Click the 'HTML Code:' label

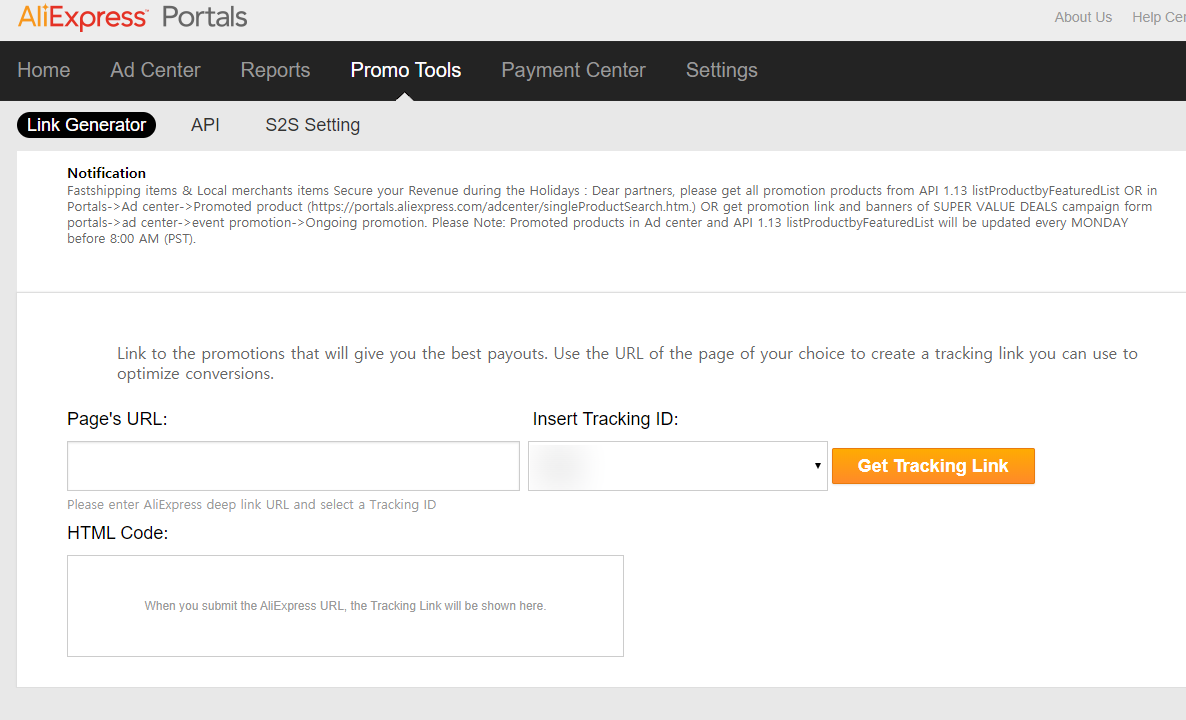118,533
